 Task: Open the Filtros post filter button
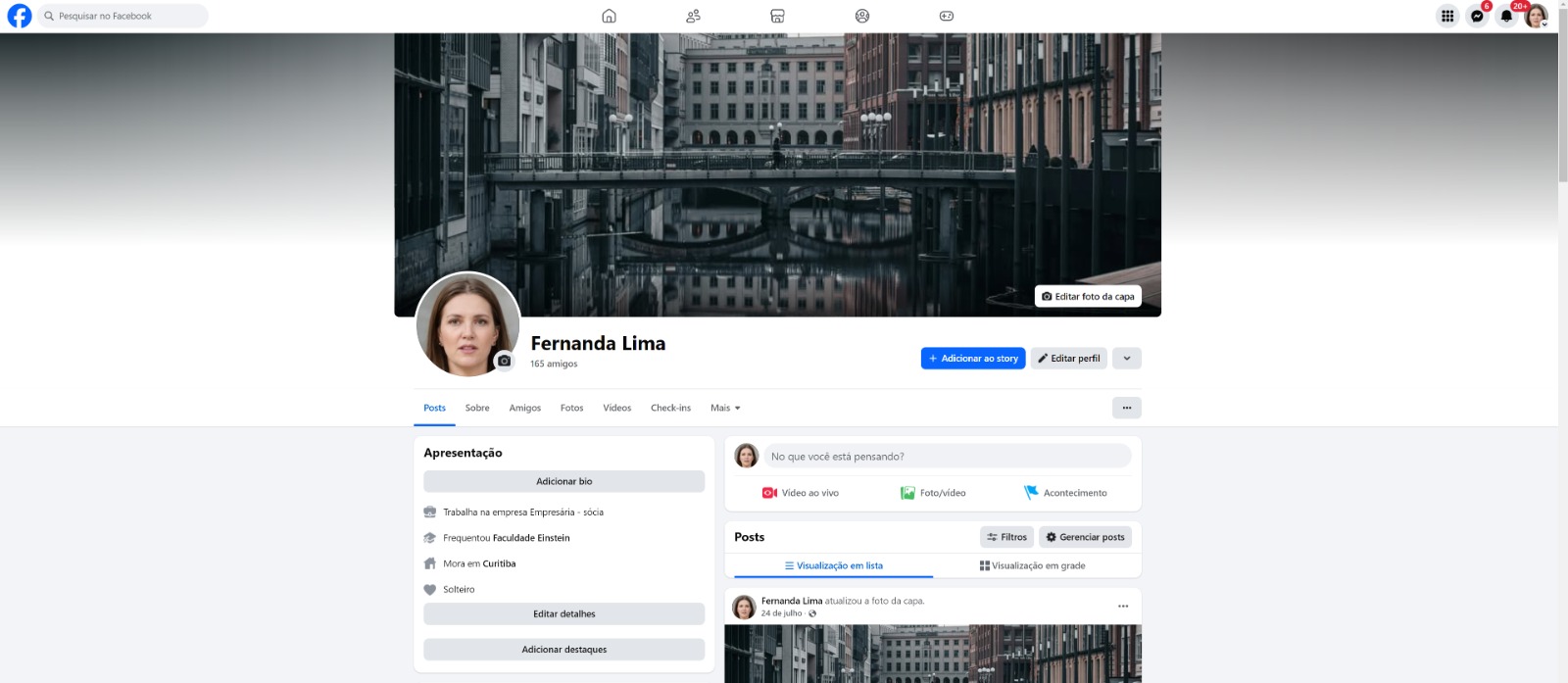tap(1006, 537)
